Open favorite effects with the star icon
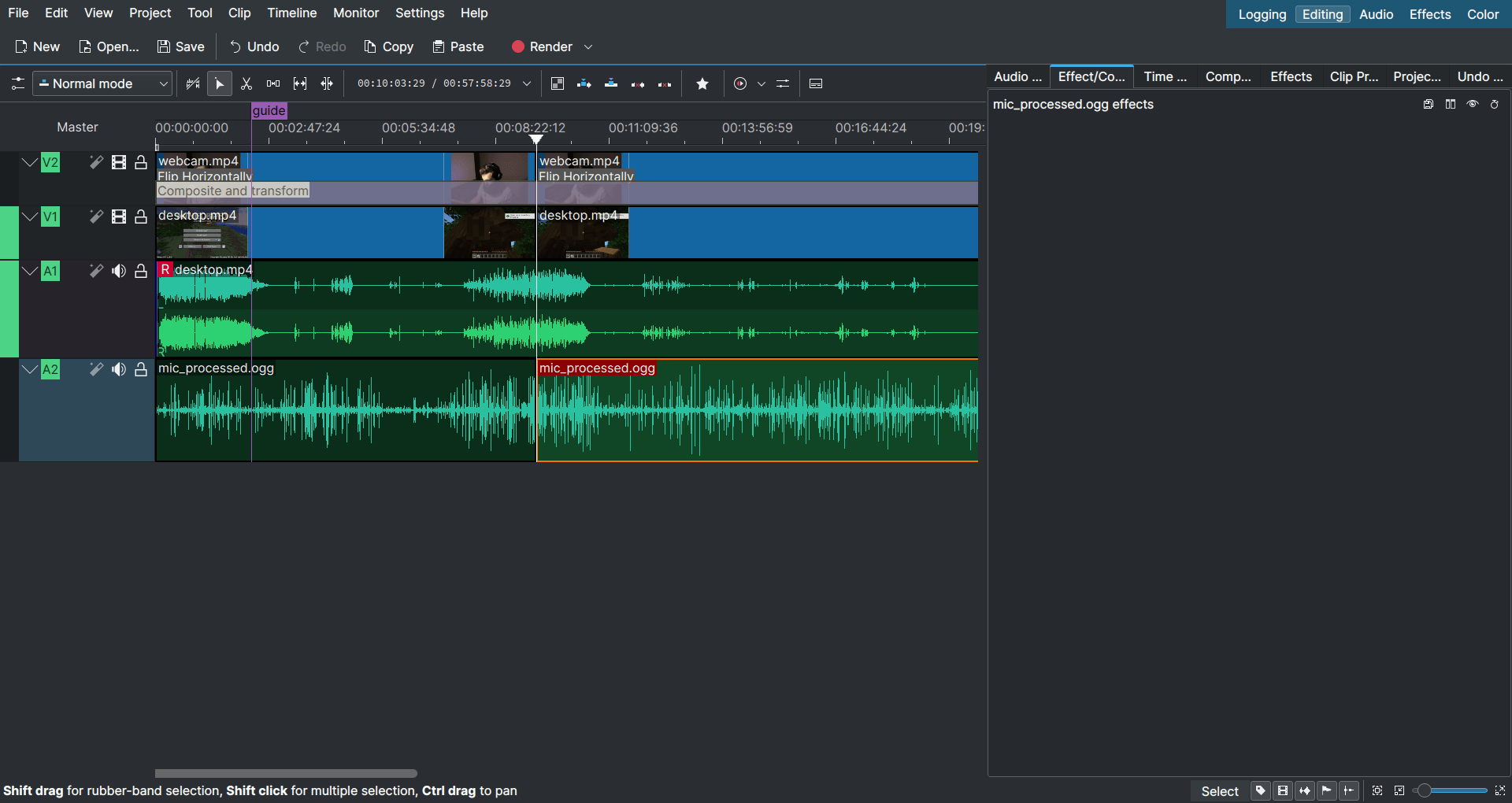Viewport: 1512px width, 803px height. [x=702, y=83]
